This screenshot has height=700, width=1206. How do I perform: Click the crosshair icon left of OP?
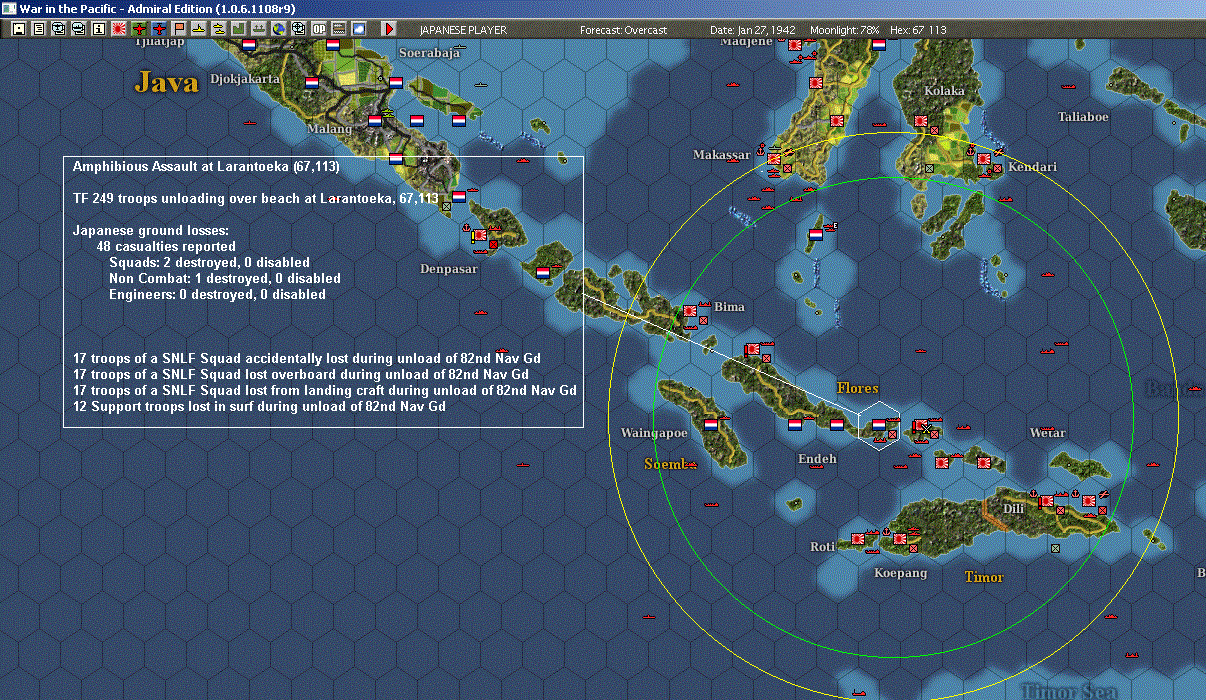[299, 29]
